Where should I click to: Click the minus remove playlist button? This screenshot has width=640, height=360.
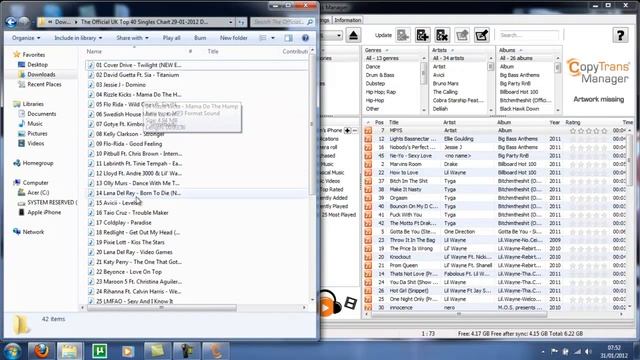pyautogui.click(x=355, y=131)
